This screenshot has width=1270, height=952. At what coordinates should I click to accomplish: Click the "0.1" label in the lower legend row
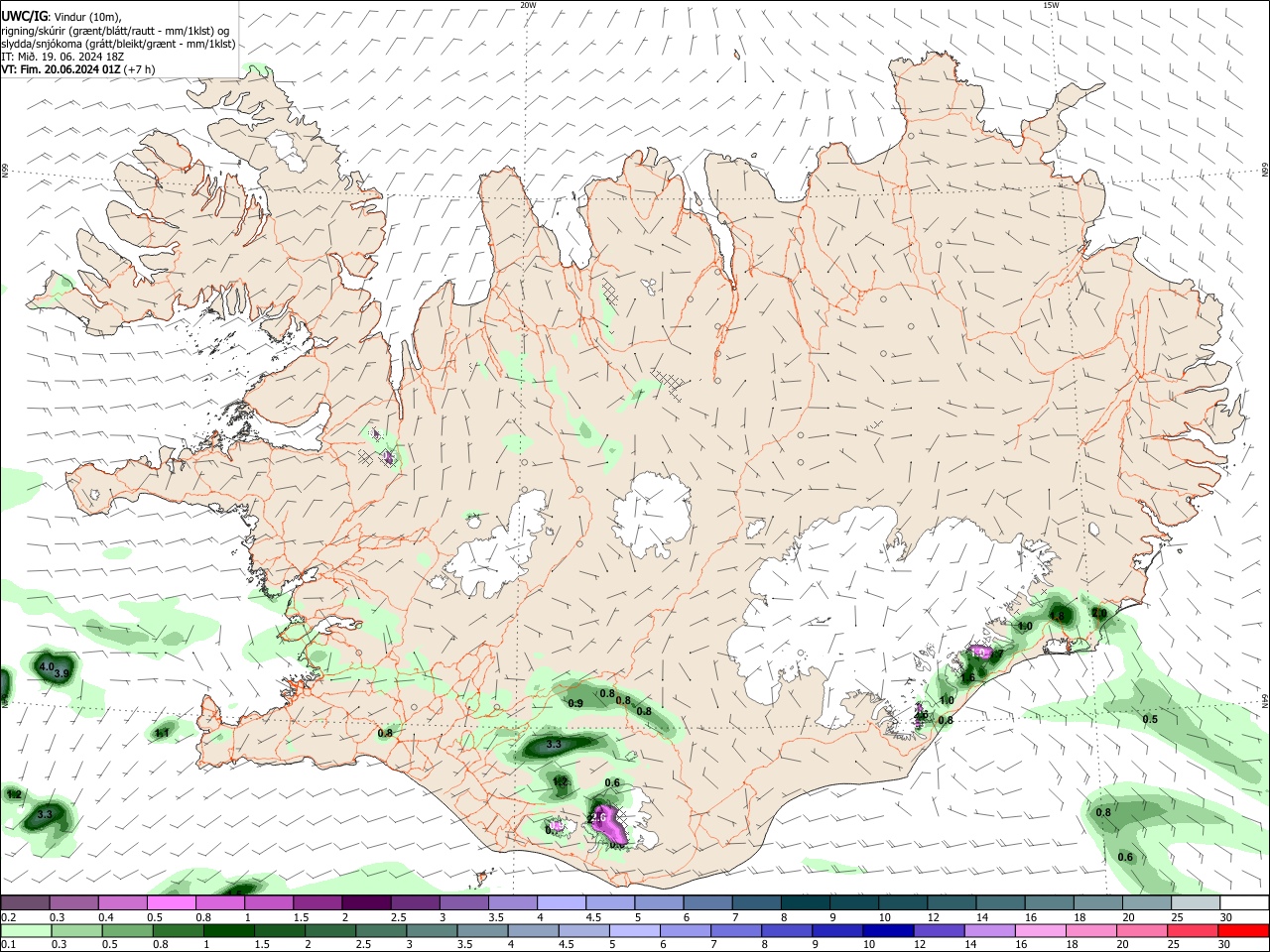click(8, 943)
